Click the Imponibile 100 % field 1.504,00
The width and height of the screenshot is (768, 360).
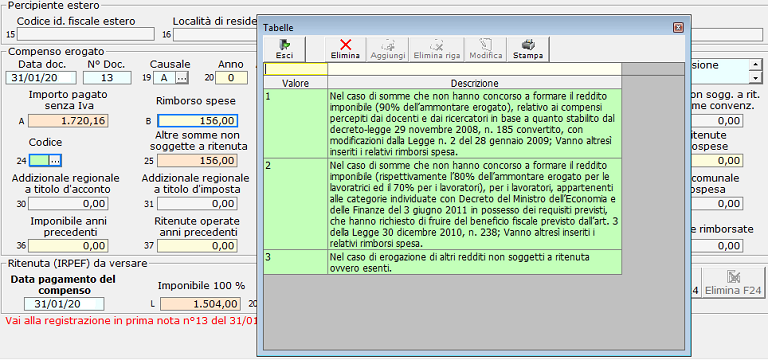tap(200, 304)
